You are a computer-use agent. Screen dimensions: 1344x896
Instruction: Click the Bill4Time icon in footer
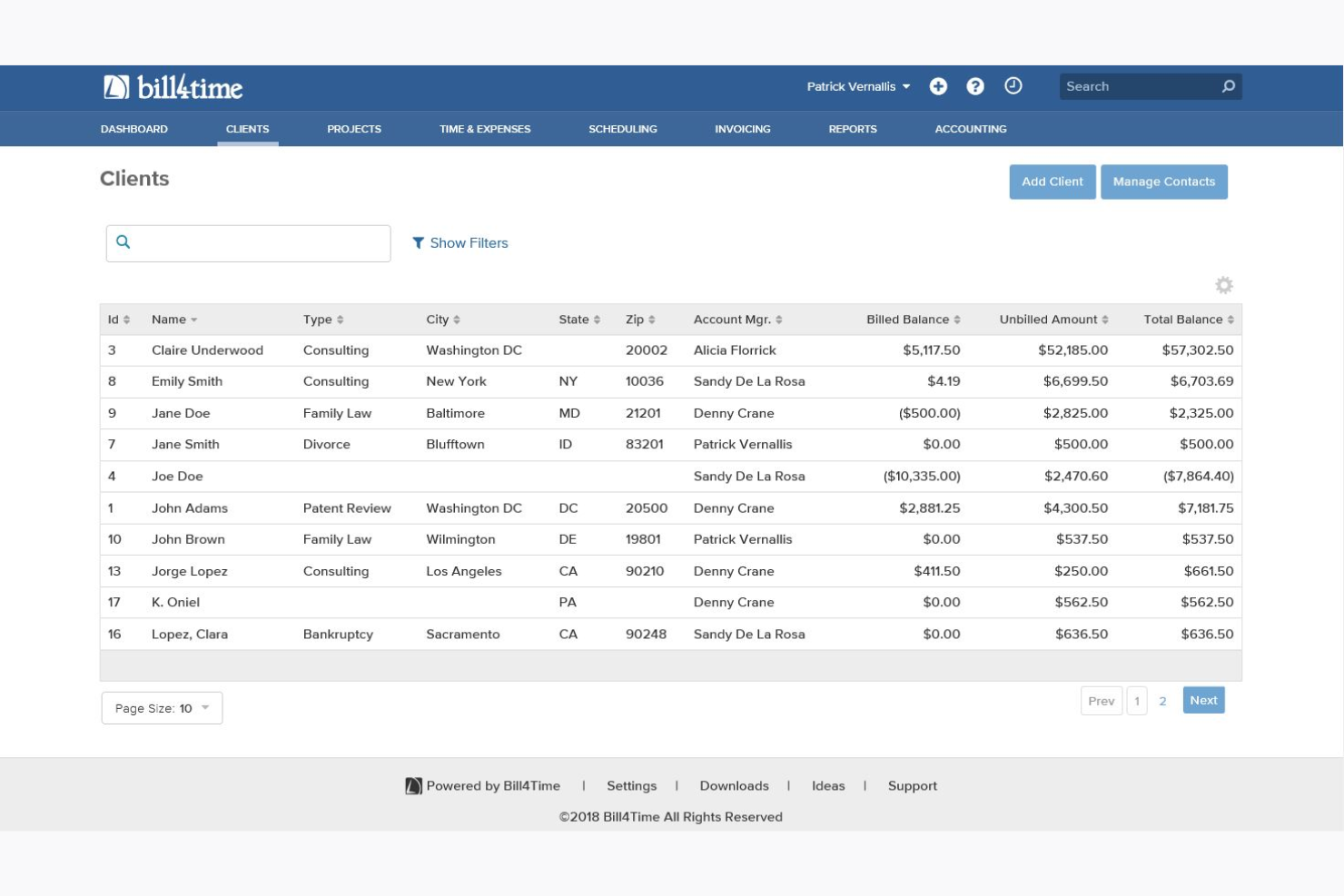(413, 786)
